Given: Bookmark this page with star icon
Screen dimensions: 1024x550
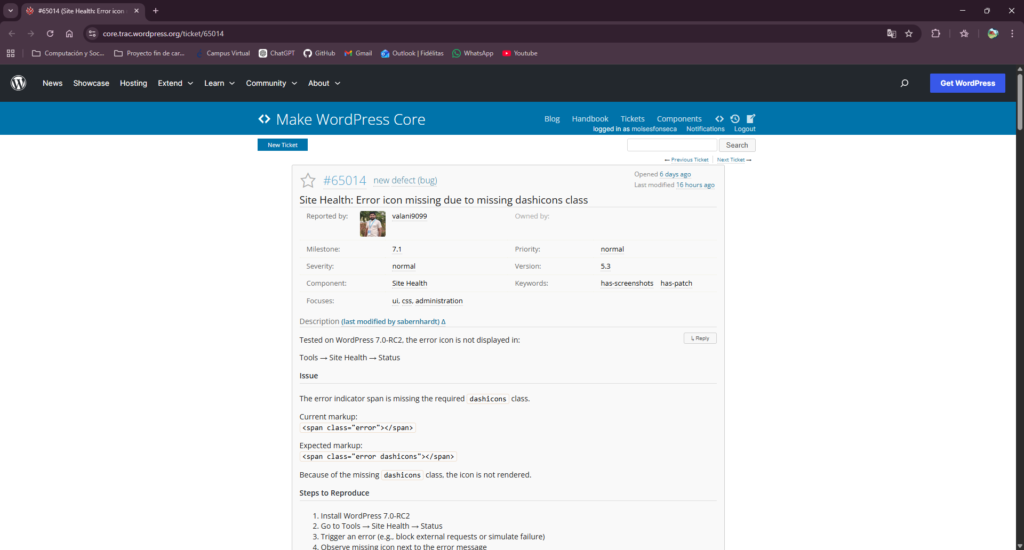Looking at the screenshot, I should (x=908, y=33).
